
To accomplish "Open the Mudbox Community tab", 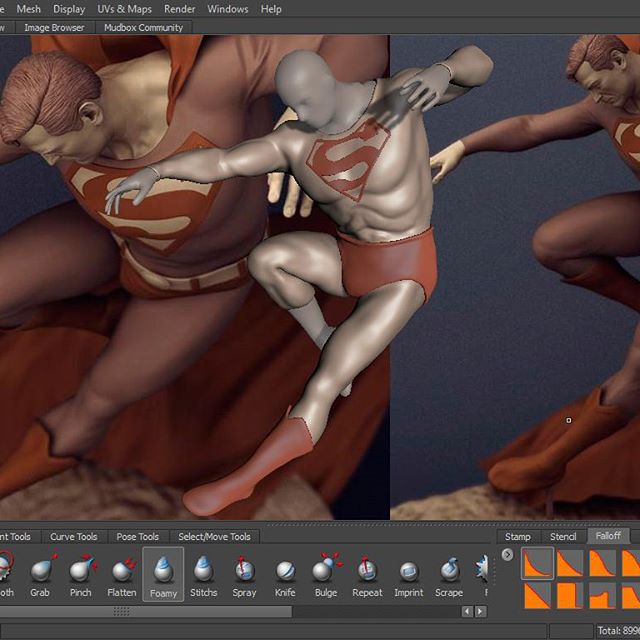I will point(144,28).
